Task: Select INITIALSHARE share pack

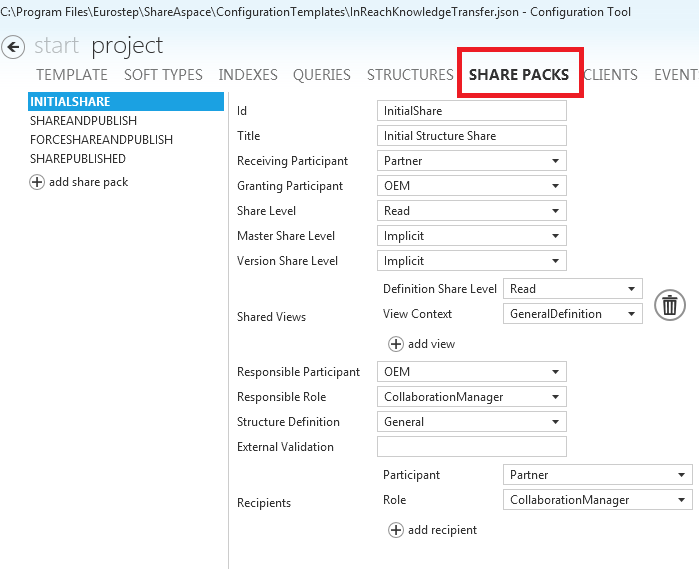Action: 126,102
